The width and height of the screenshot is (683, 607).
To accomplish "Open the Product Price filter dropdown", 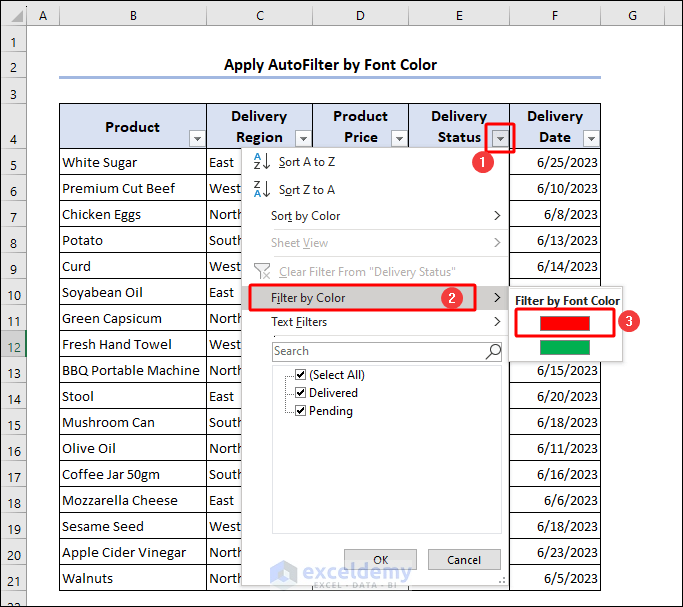I will [x=399, y=138].
